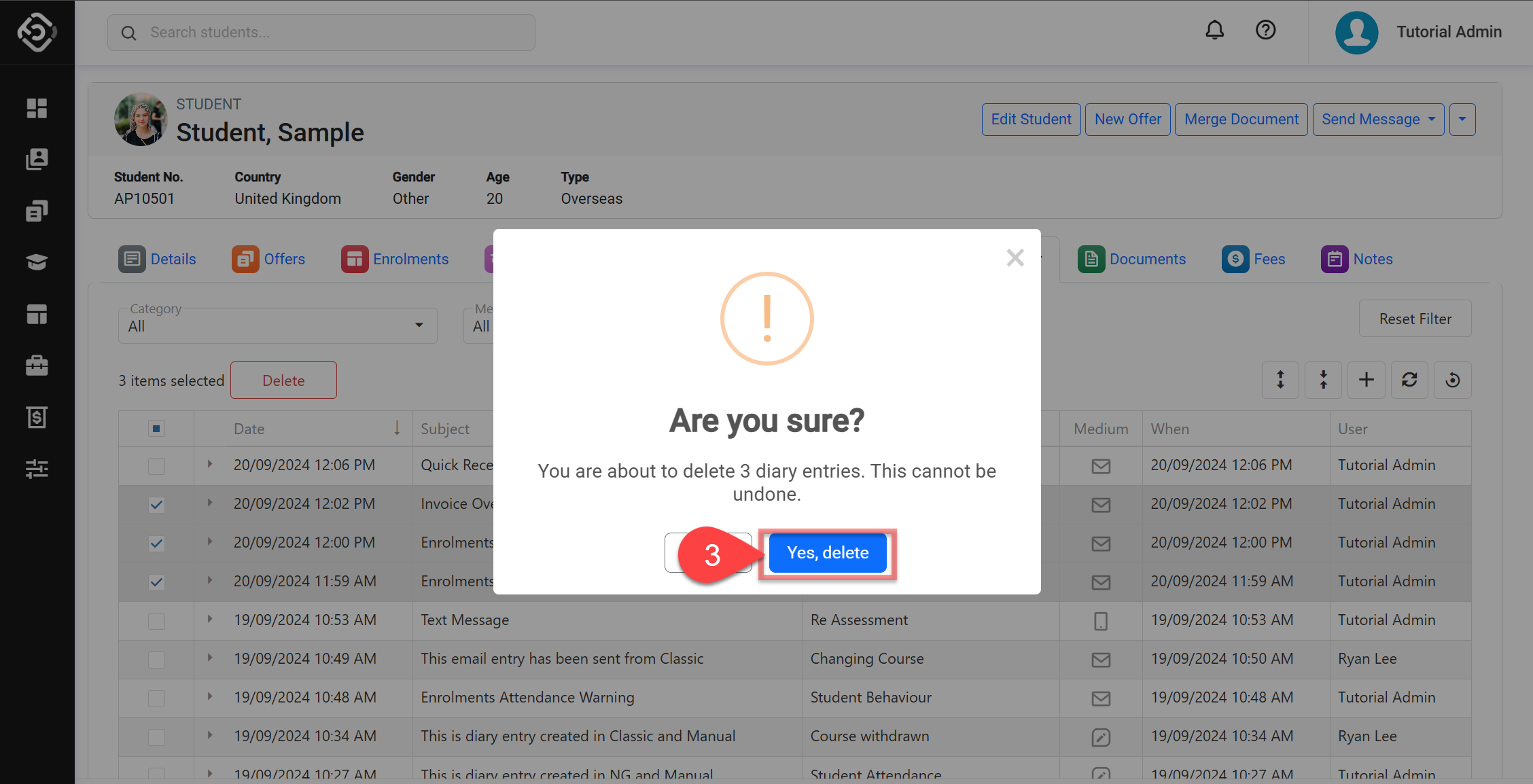The height and width of the screenshot is (784, 1533).
Task: Expand the 19/09/2024 10:34 AM row
Action: point(210,735)
